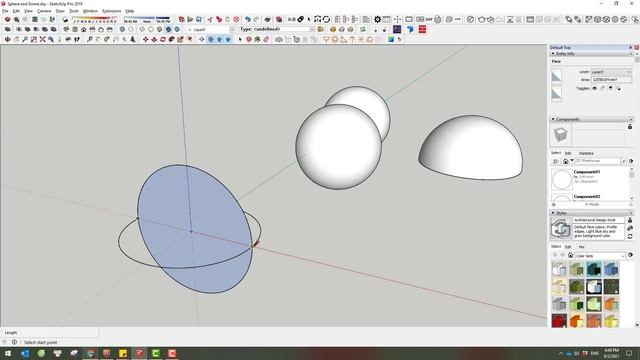Open the yellow sticky notes taskbar app

(123, 353)
